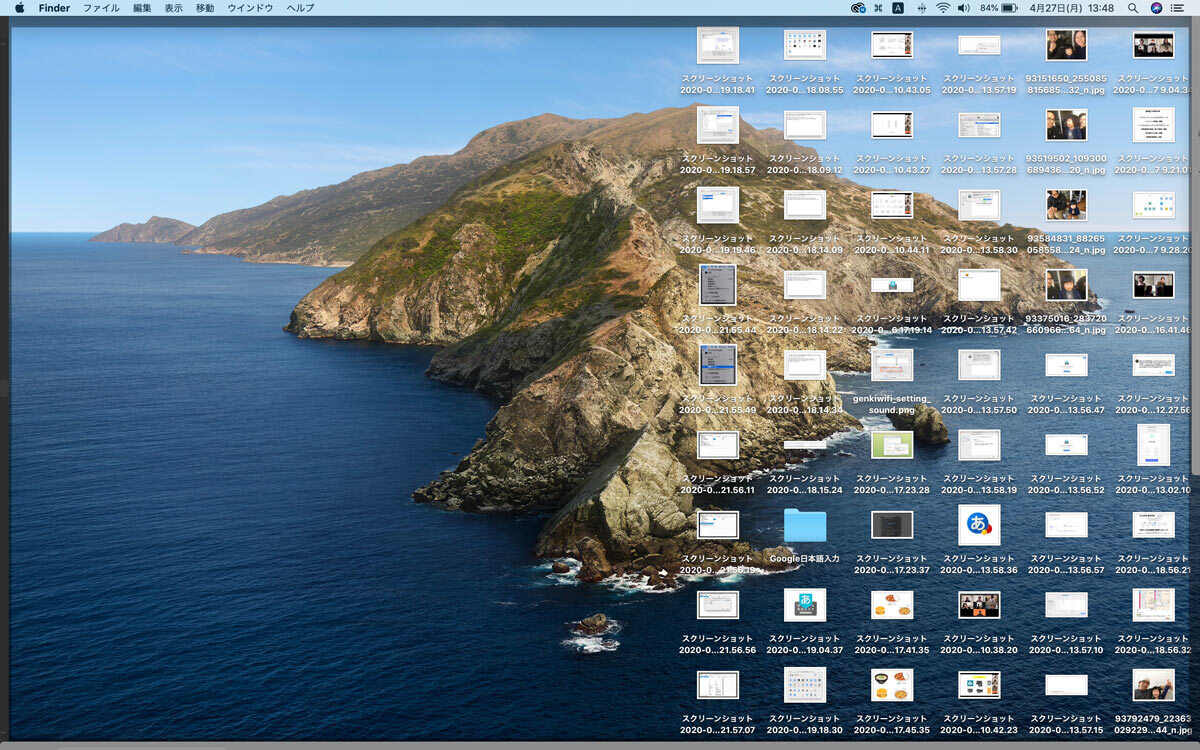Open the 表示 menu

click(174, 8)
